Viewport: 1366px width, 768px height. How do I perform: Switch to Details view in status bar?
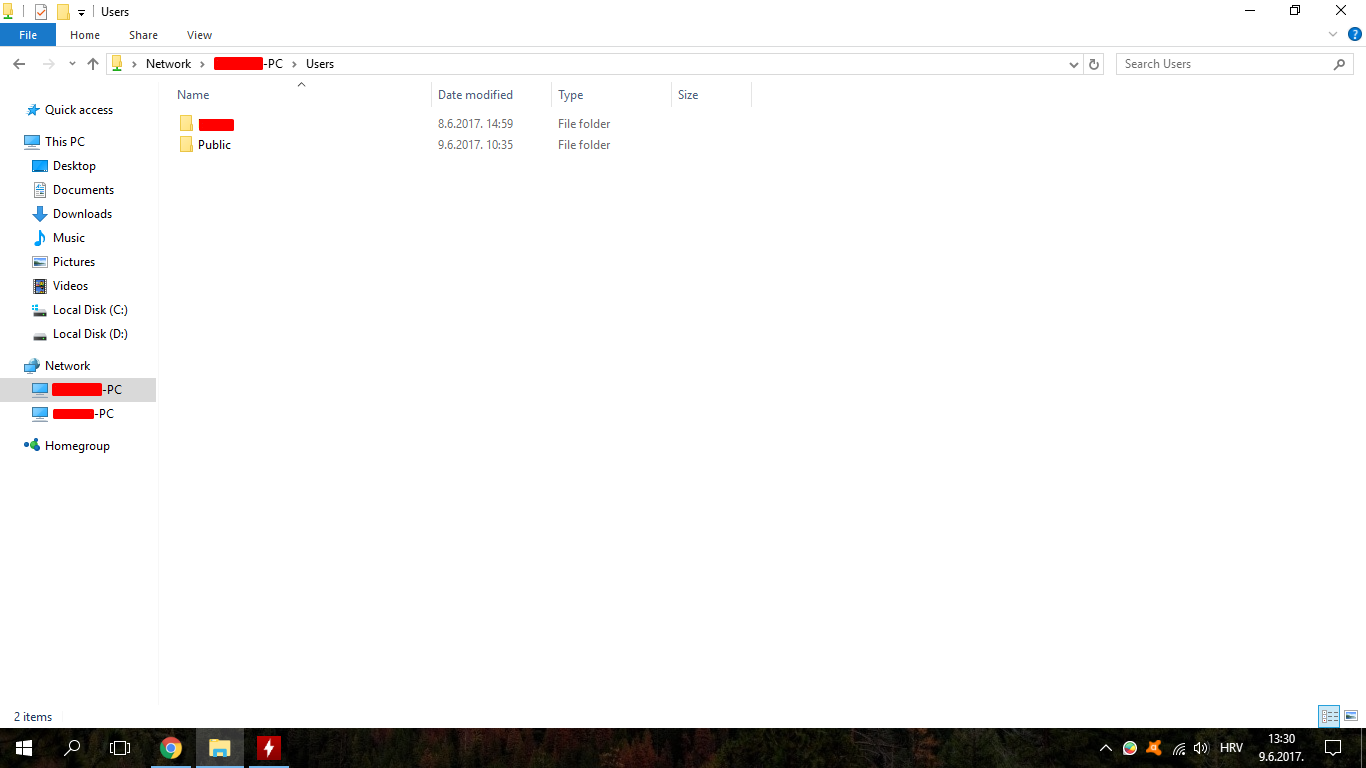[x=1329, y=716]
